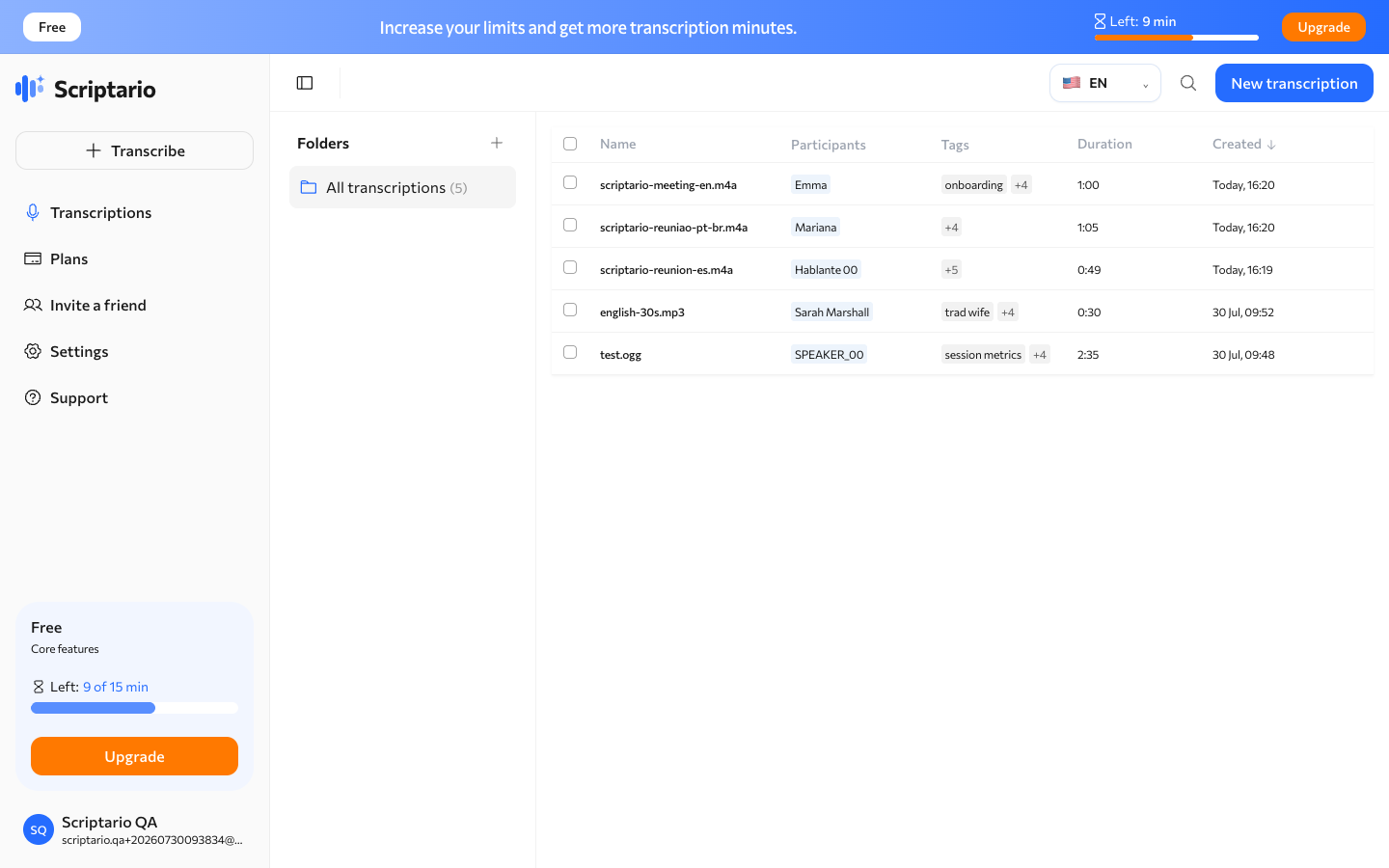Click the New transcription button
The width and height of the screenshot is (1389, 868).
tap(1294, 83)
